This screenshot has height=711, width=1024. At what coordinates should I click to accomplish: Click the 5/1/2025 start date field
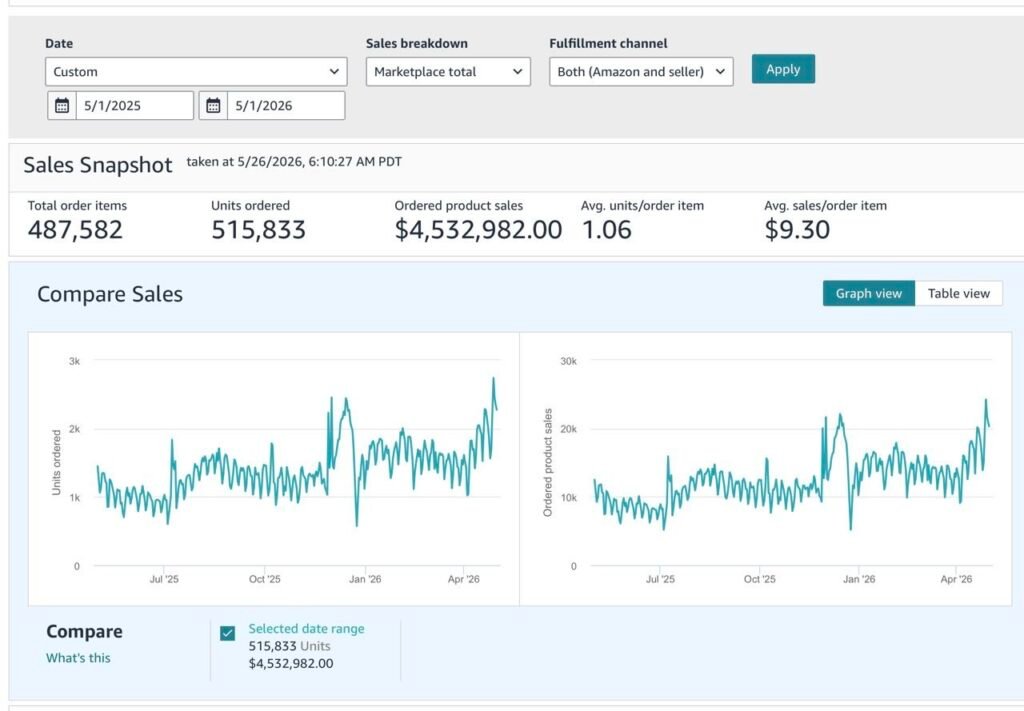[135, 106]
